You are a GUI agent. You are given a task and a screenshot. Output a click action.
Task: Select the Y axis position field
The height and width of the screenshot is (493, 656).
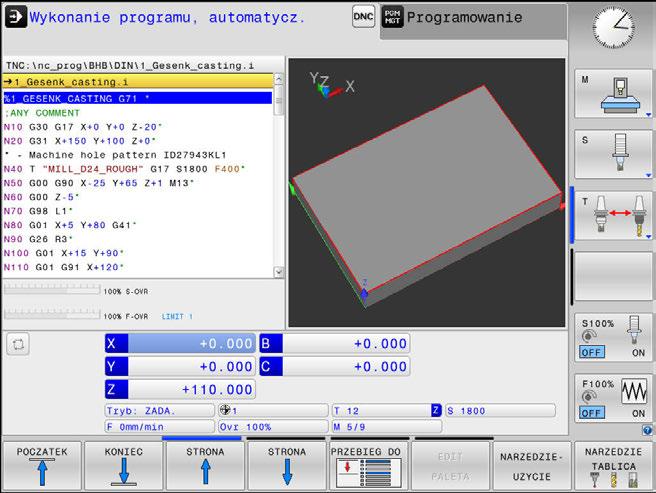click(180, 367)
